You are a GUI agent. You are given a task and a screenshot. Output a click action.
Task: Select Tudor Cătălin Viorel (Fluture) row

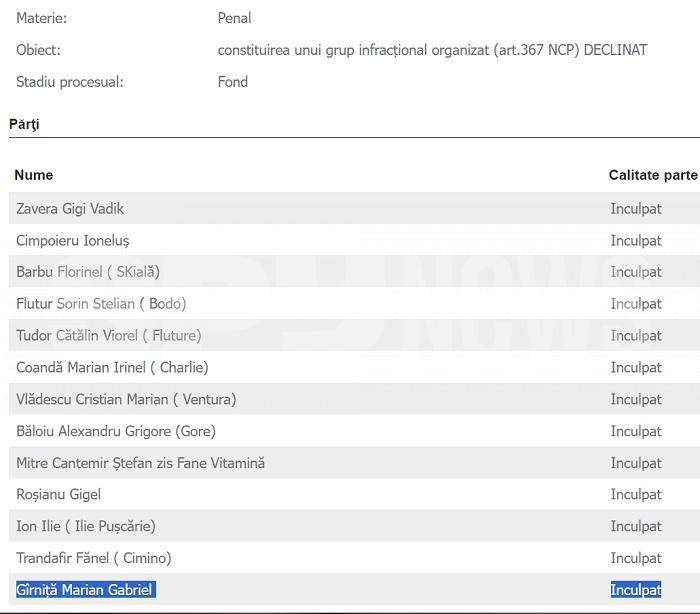click(108, 335)
